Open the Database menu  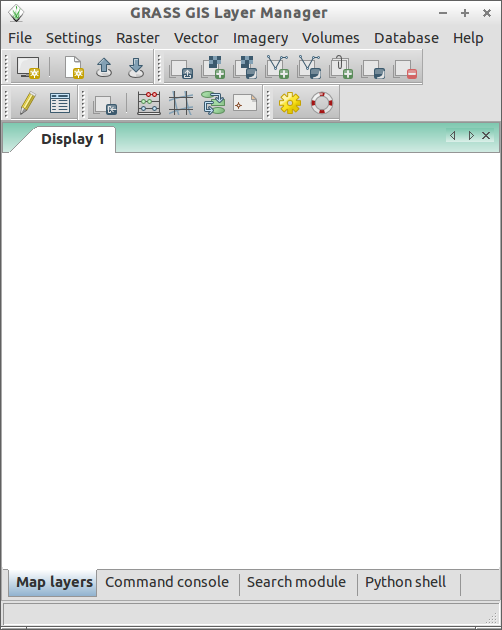(x=406, y=38)
